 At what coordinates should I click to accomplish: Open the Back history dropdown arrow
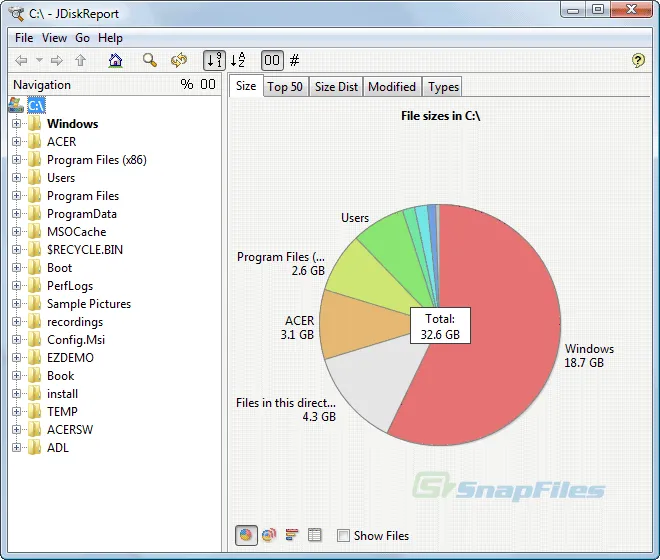pyautogui.click(x=39, y=60)
